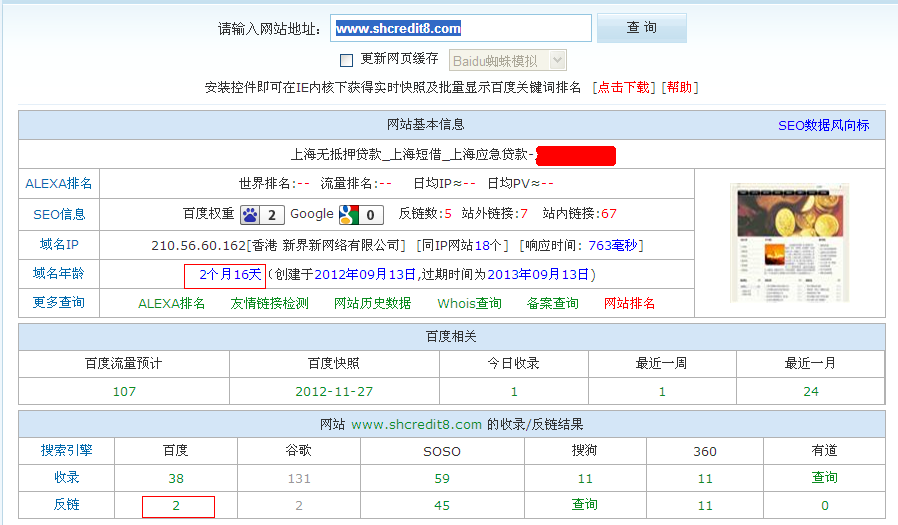Viewport: 898px width, 525px height.
Task: Click the website address input field
Action: pyautogui.click(x=461, y=28)
